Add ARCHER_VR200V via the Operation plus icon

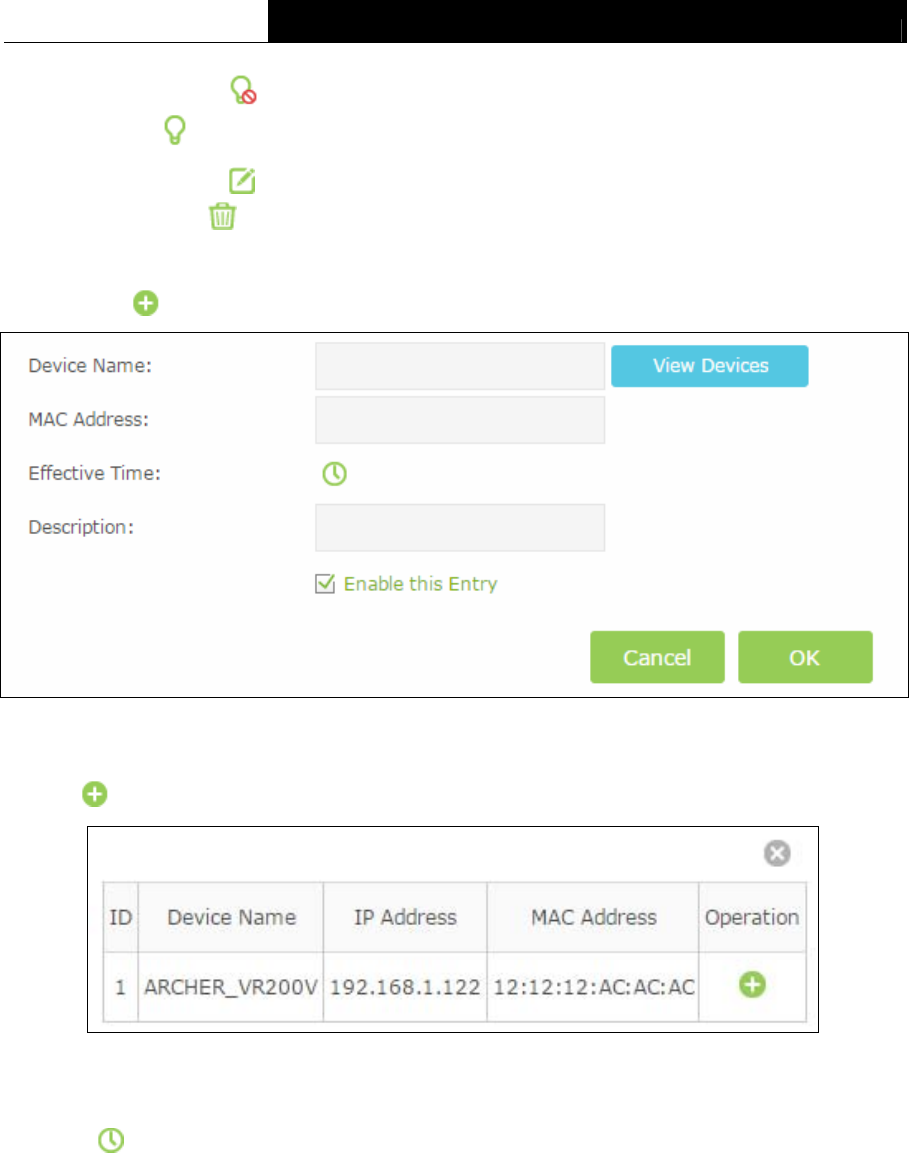(752, 985)
